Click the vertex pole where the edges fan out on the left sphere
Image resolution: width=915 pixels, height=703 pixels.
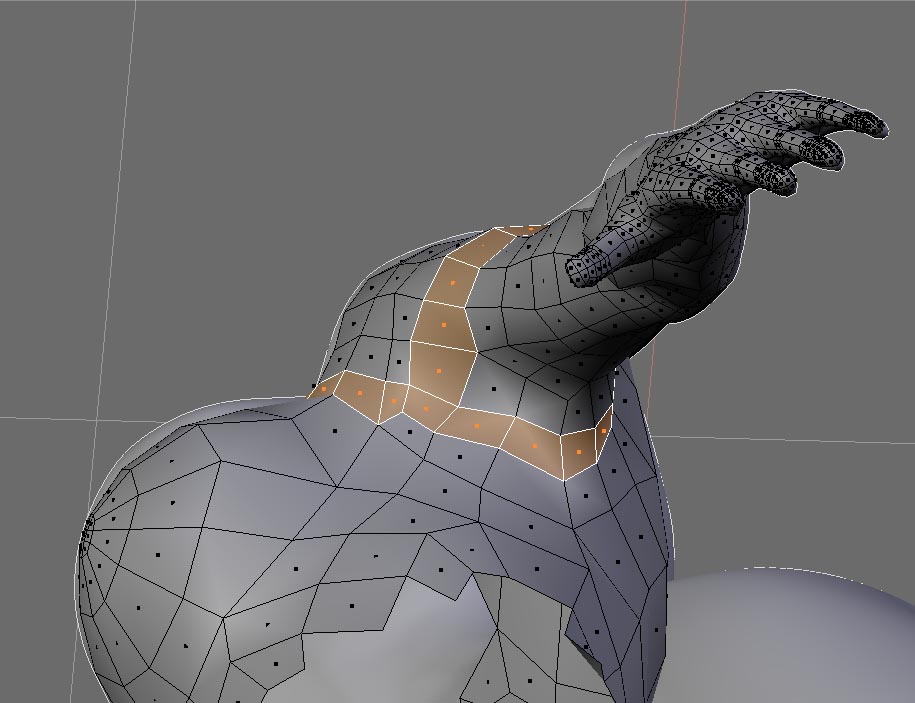[x=87, y=529]
